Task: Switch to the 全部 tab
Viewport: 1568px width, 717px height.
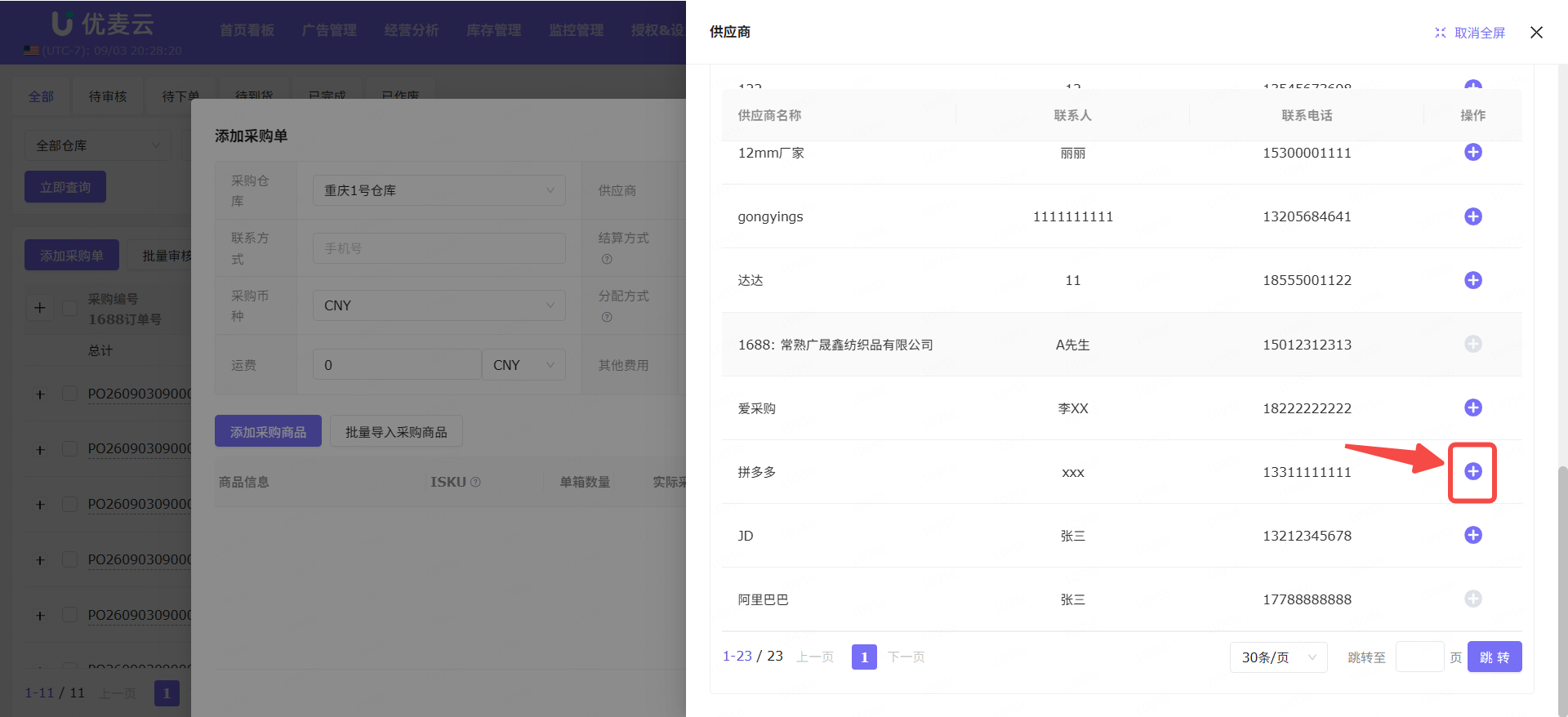Action: [41, 96]
